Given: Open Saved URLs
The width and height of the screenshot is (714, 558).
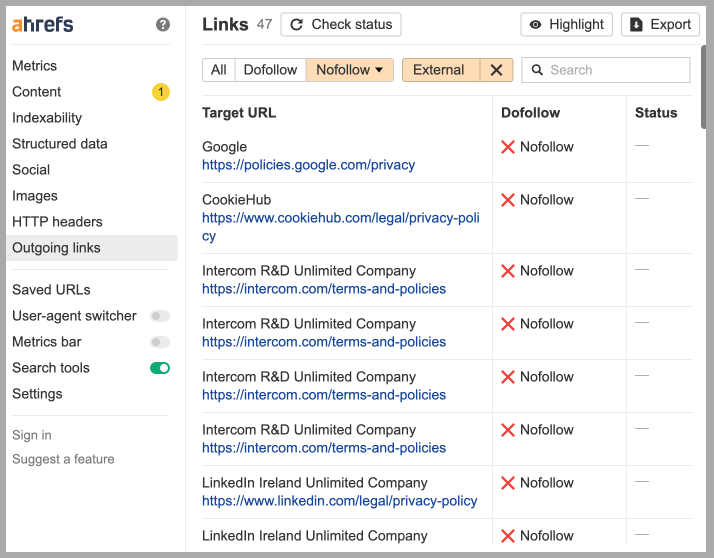Looking at the screenshot, I should [51, 290].
